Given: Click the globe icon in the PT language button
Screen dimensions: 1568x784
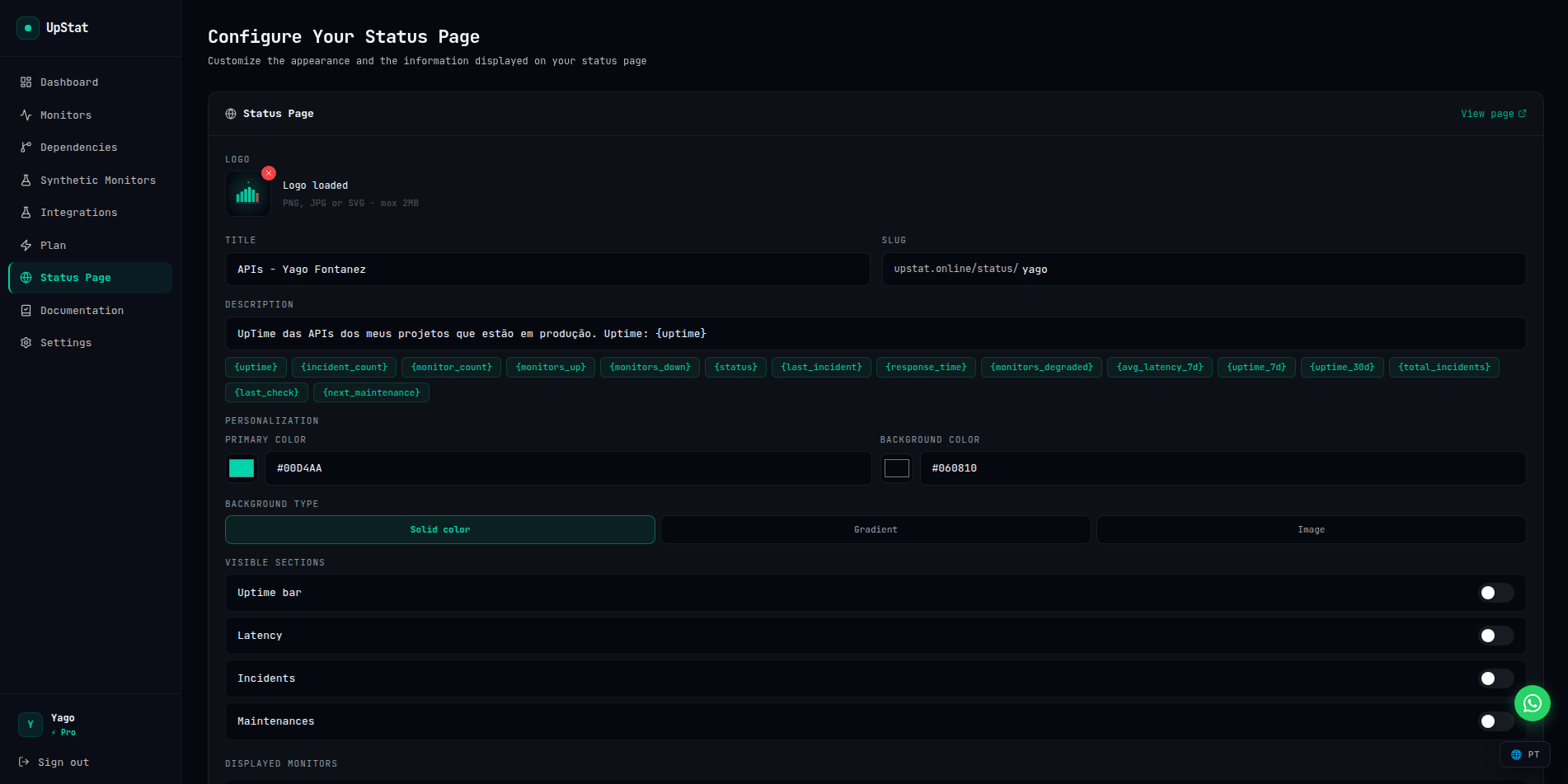Looking at the screenshot, I should (1516, 755).
